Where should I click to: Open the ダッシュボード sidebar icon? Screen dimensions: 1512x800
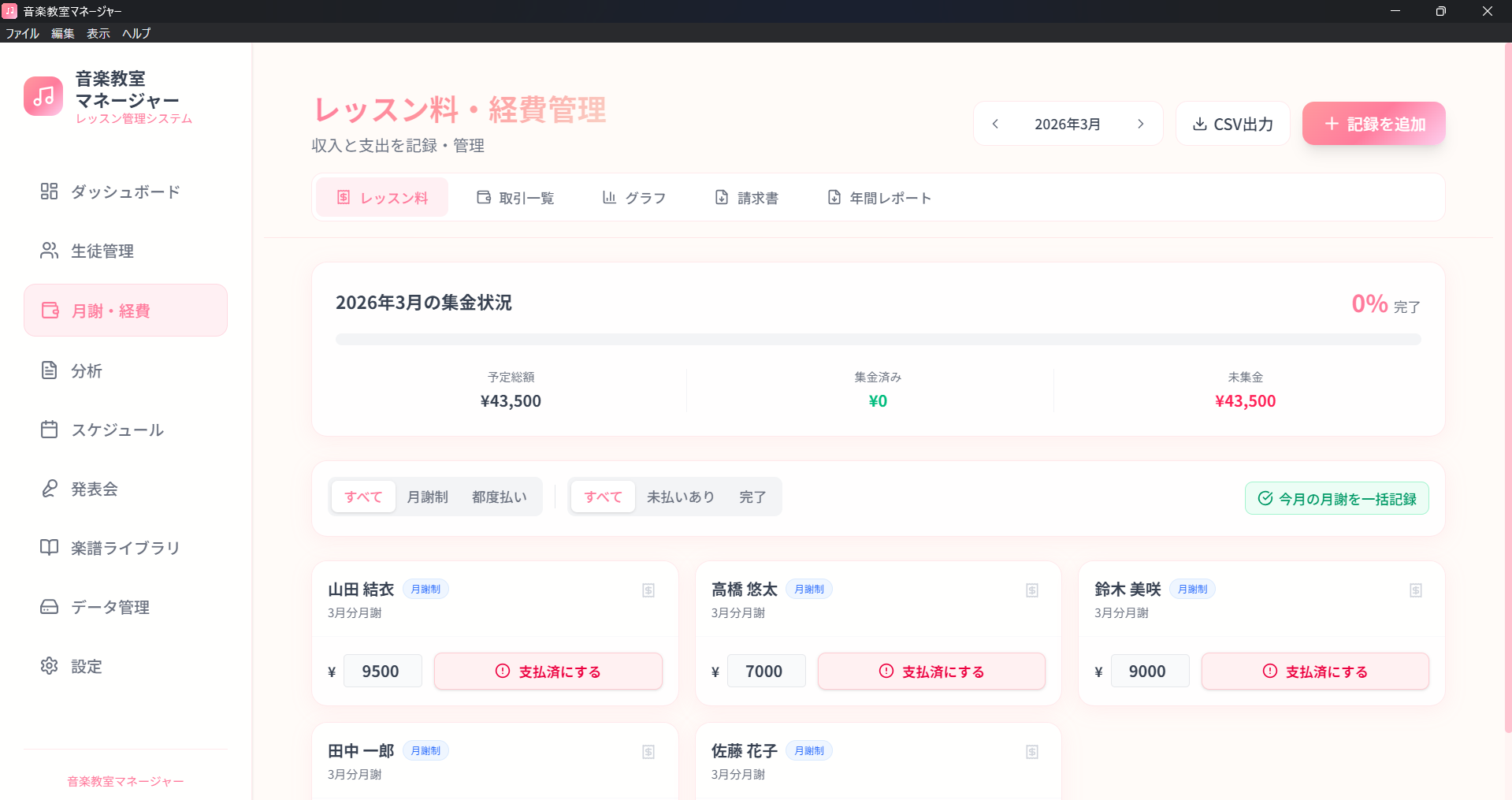[49, 191]
